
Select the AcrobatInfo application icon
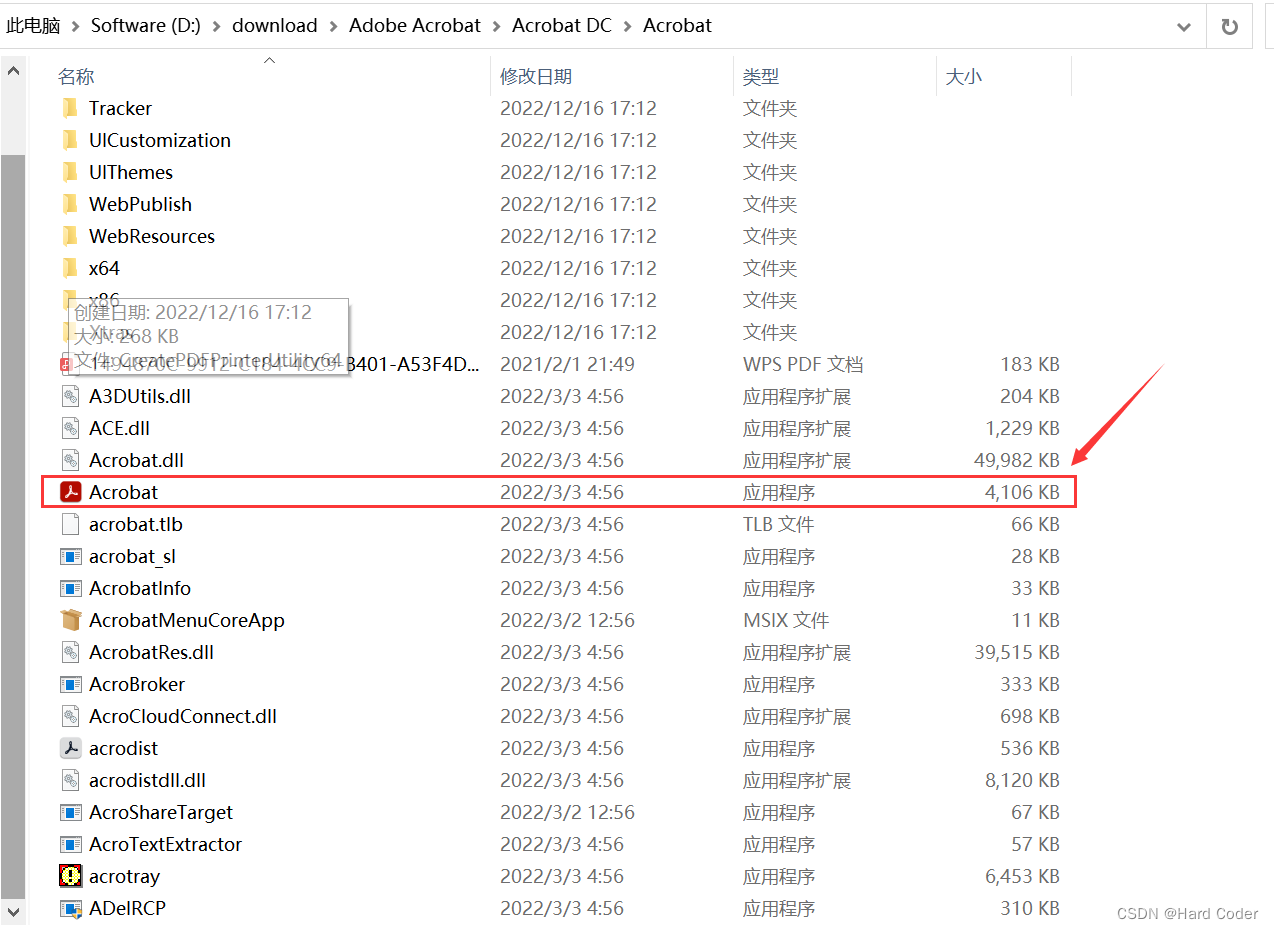coord(70,588)
